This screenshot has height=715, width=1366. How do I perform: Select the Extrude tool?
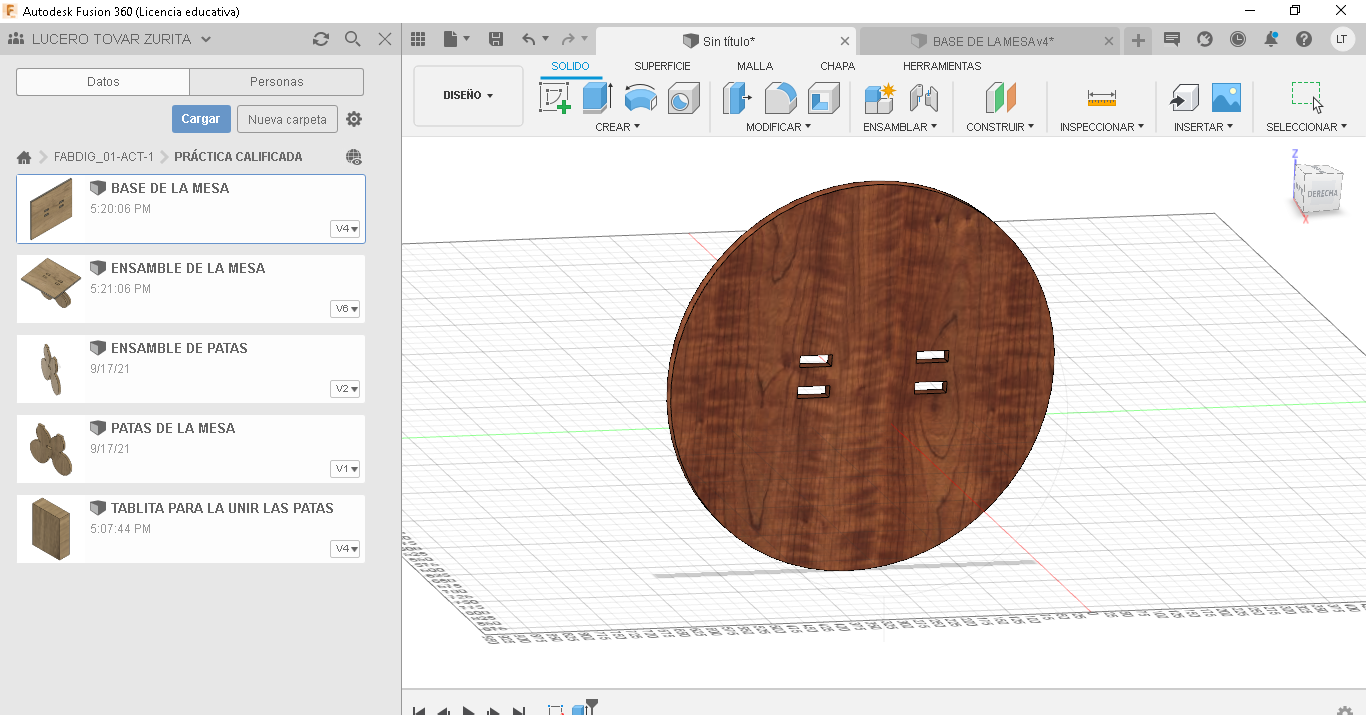coord(597,98)
